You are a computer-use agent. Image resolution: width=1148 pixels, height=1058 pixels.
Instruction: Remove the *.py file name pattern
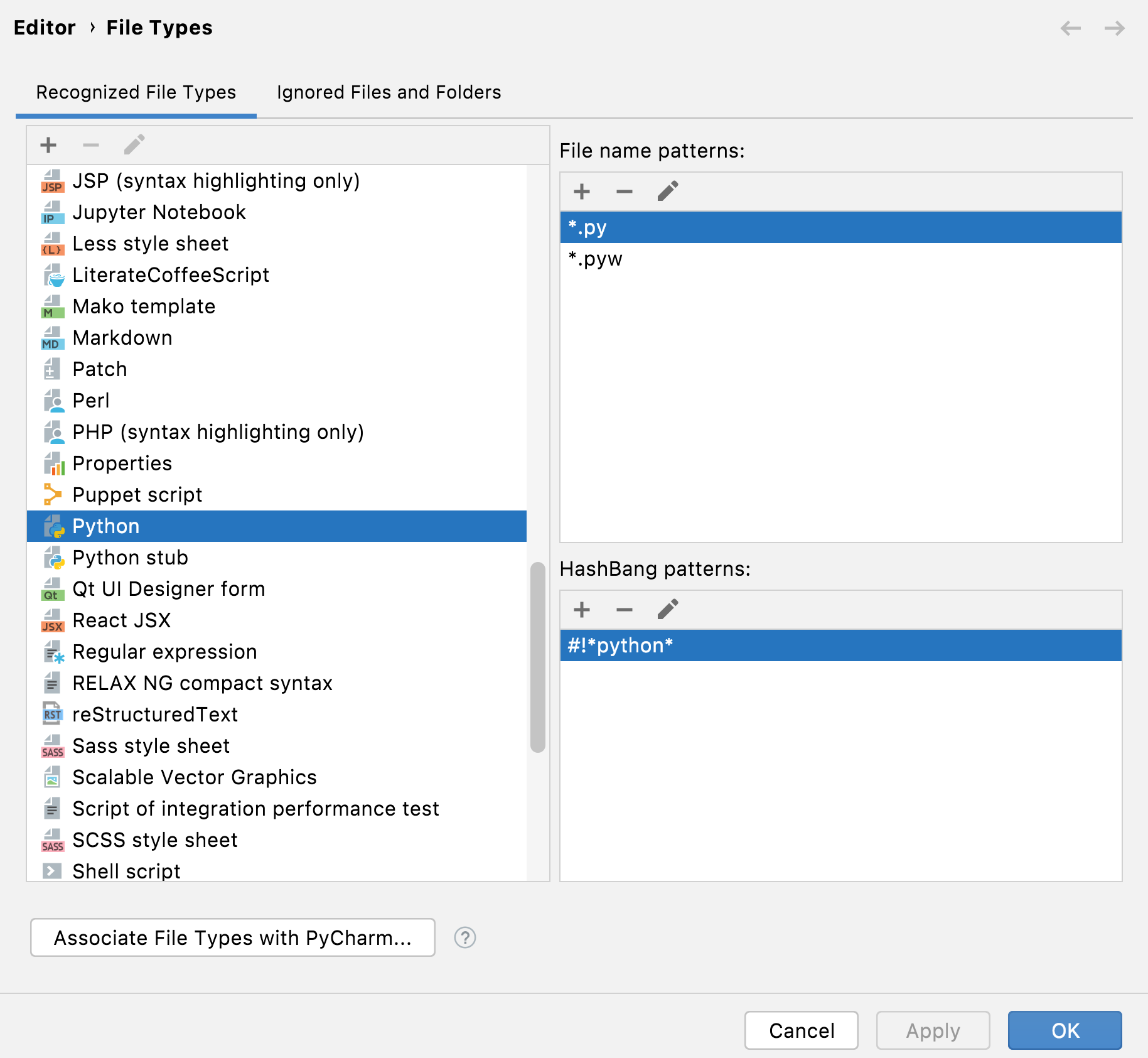tap(624, 191)
